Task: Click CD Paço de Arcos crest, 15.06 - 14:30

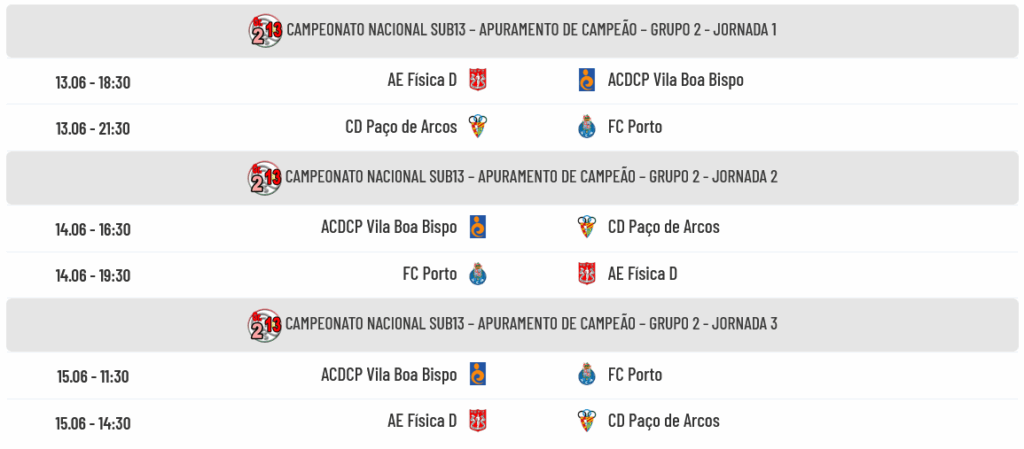Action: 586,421
